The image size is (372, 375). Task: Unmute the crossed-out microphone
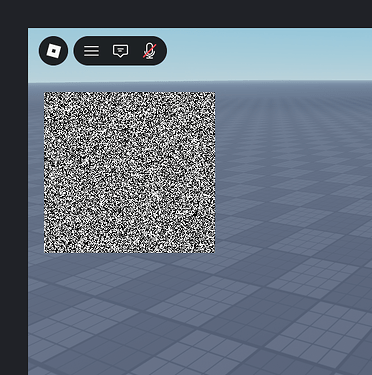150,51
